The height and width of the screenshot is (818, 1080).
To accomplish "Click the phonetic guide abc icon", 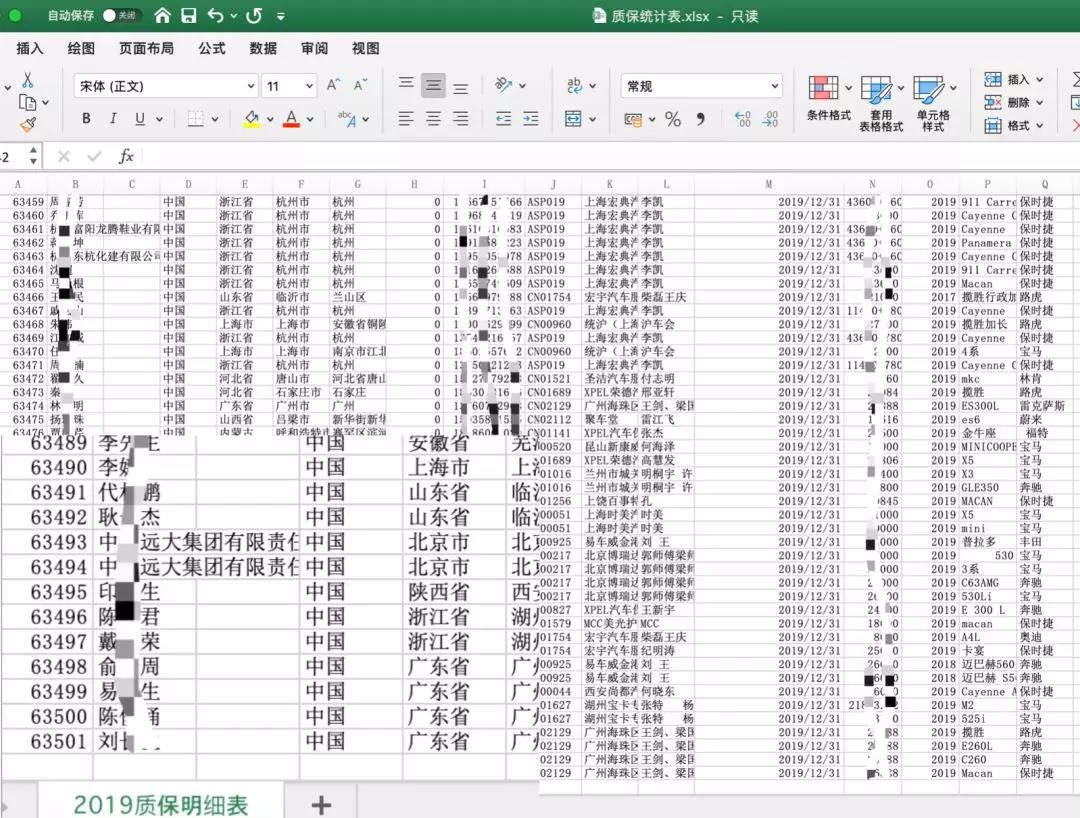I will click(x=347, y=118).
